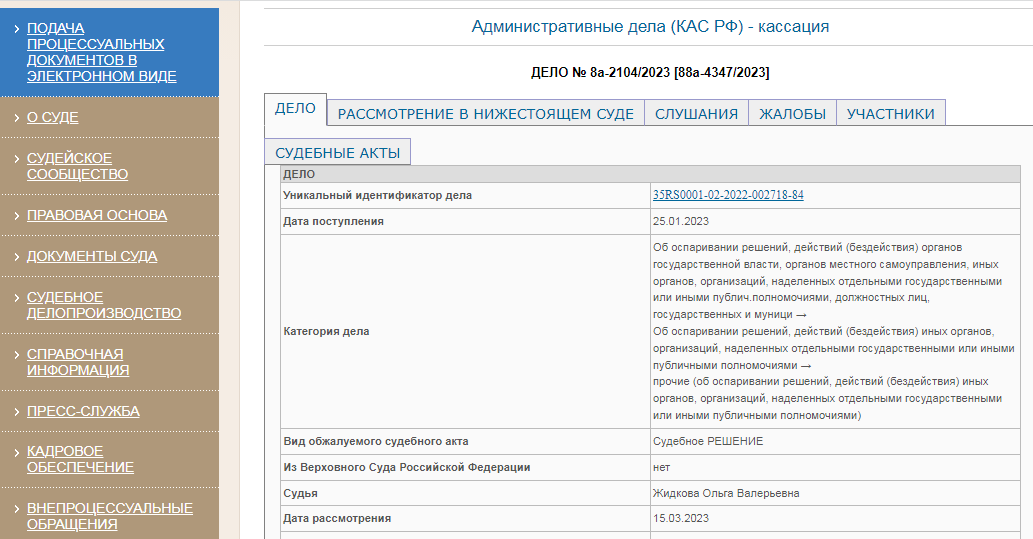Screen dimensions: 1033x539
Task: Click chevron arrow beside СУДЕБНОЕ ДЕЛОПРОИЗВОДСТВО
Action: 17,298
